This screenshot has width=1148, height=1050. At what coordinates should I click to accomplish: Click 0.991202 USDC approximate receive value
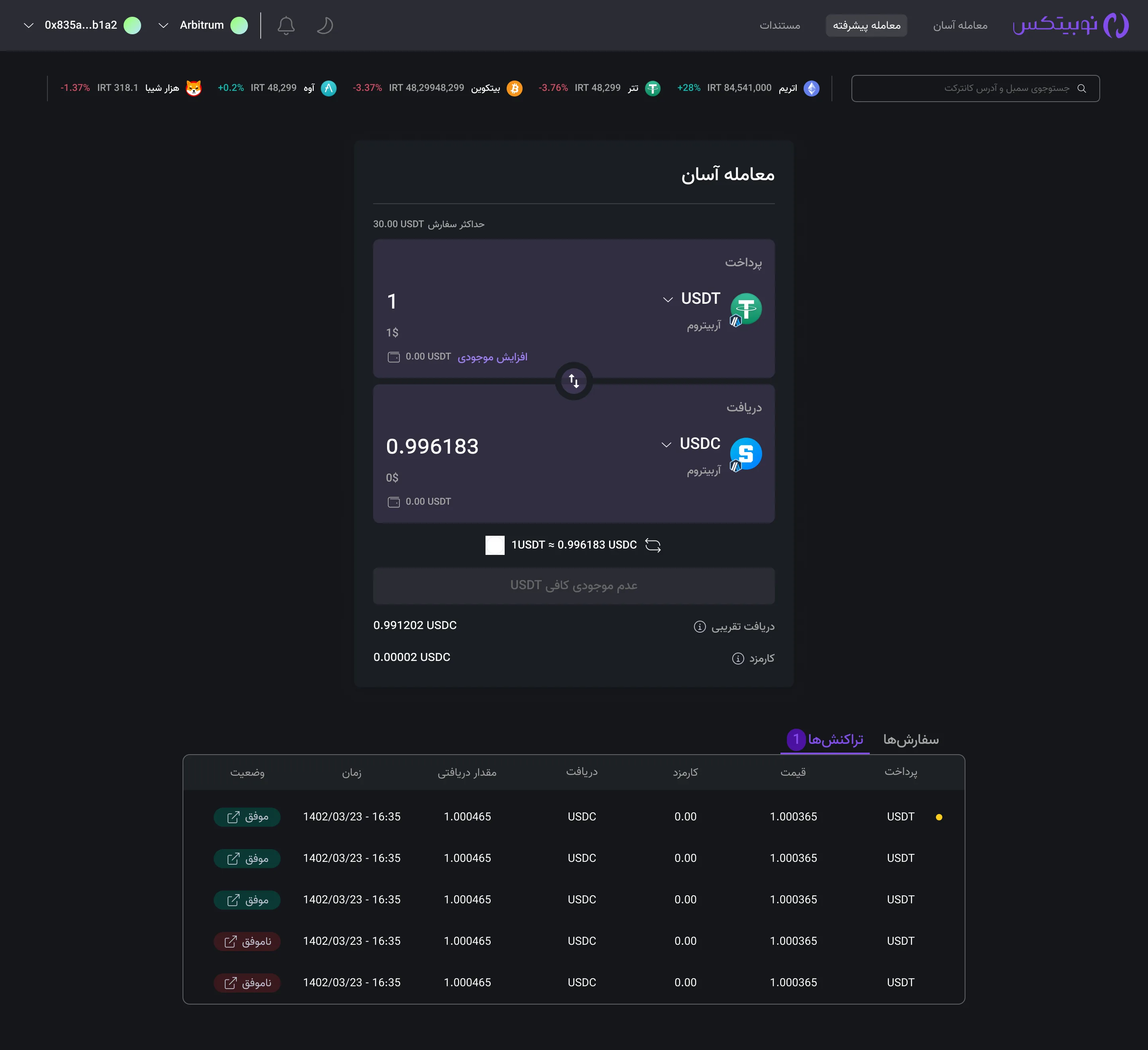(x=415, y=625)
